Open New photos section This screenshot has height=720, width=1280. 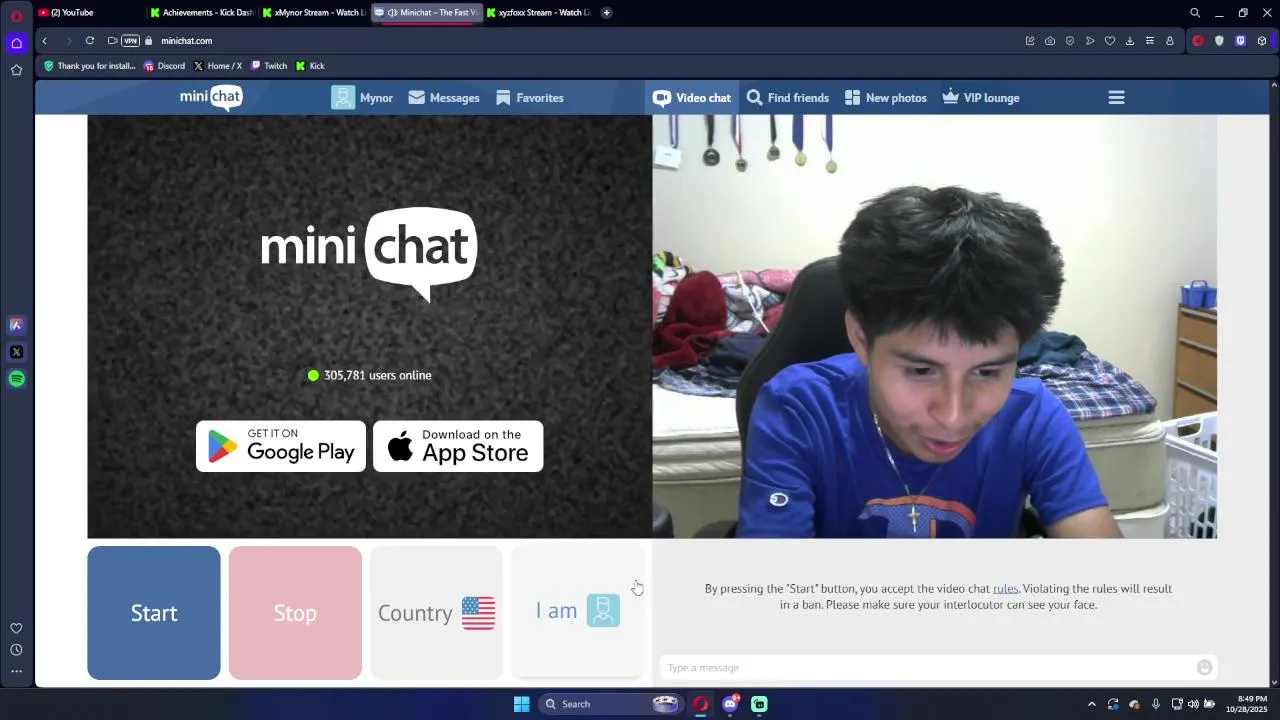click(886, 98)
